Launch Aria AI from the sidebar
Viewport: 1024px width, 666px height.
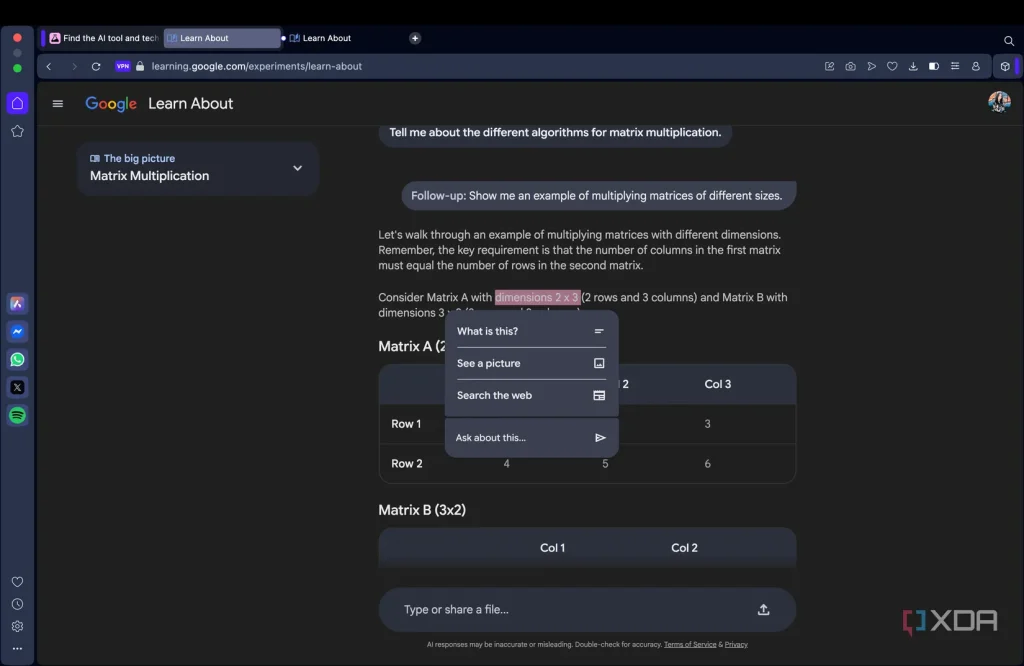(x=18, y=304)
